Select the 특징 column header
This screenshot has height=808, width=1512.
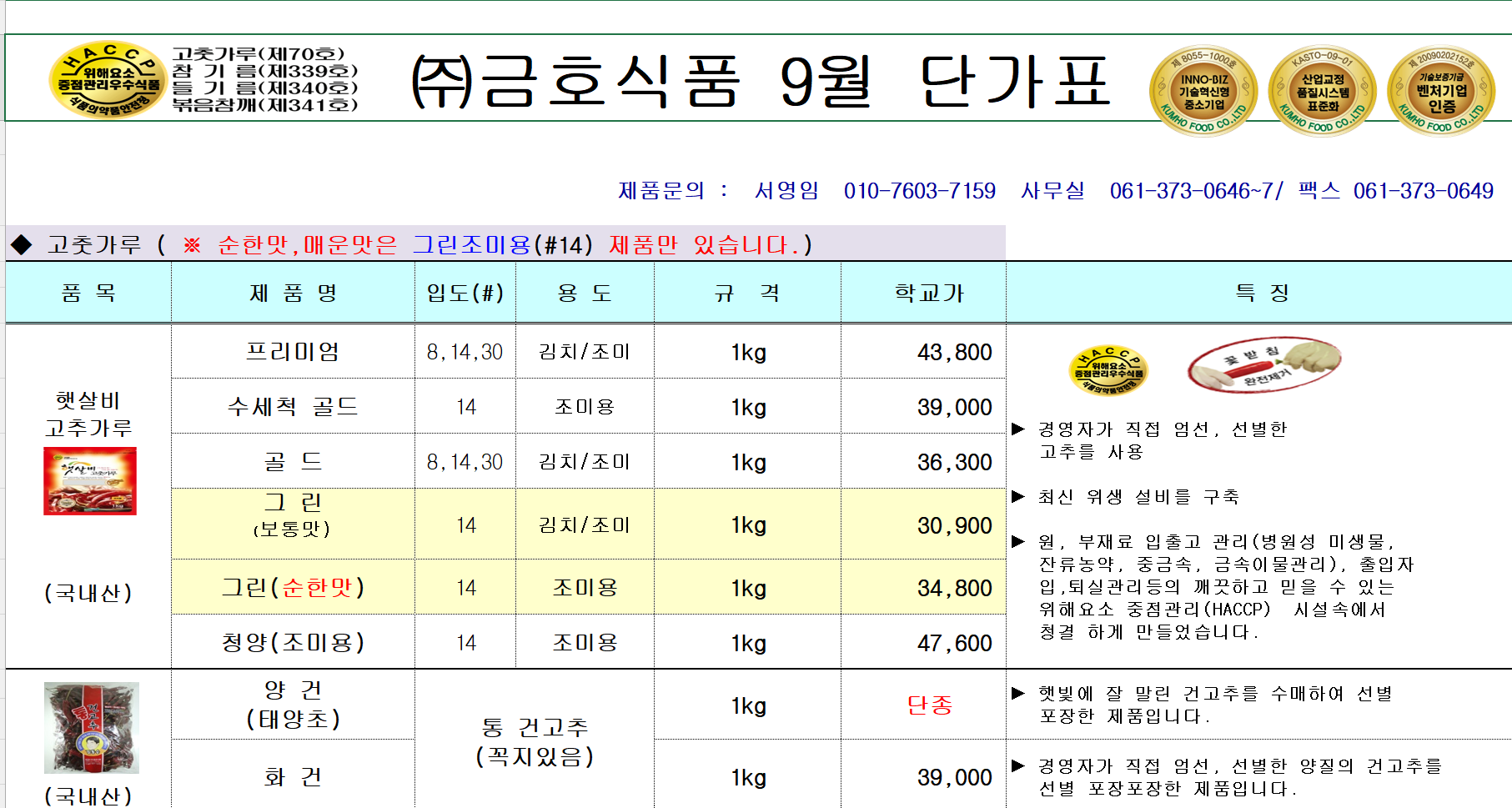coord(1262,293)
